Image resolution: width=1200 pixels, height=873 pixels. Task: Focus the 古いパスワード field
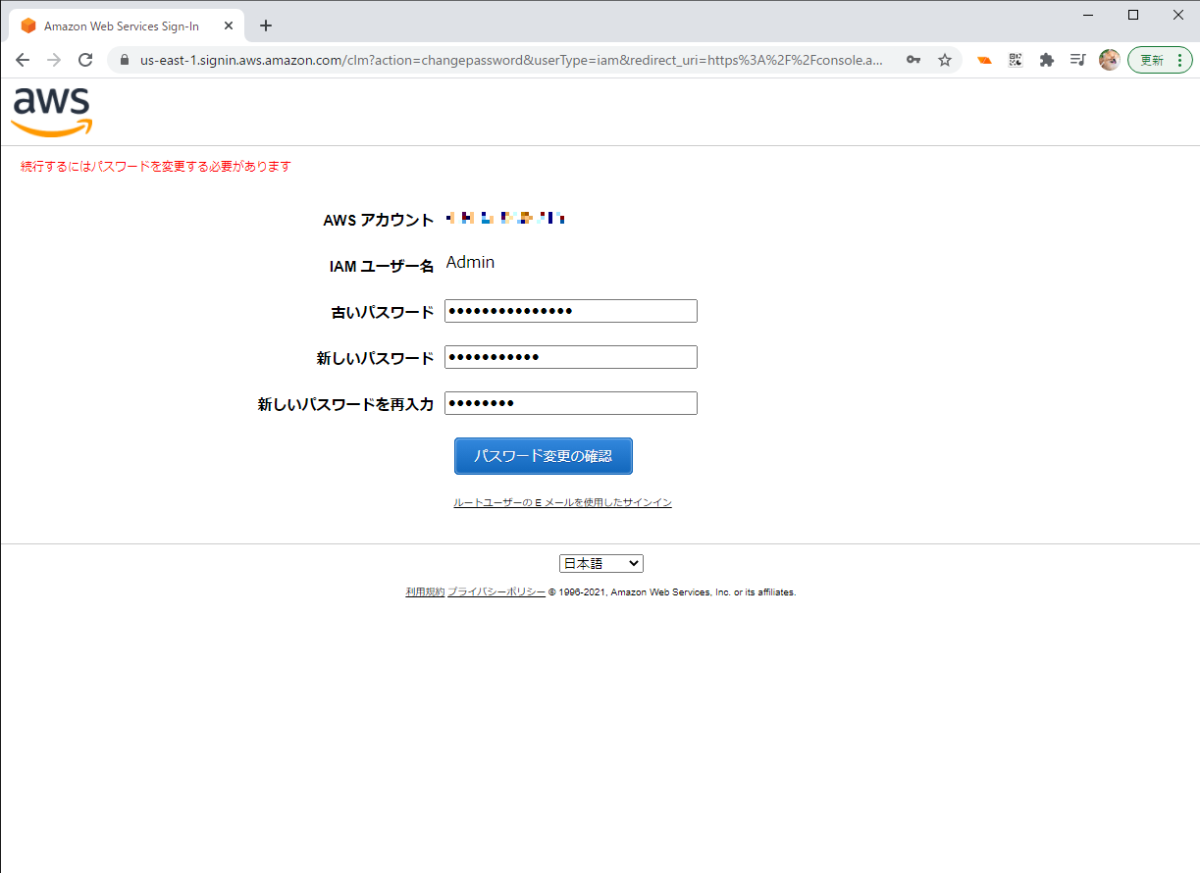point(571,311)
